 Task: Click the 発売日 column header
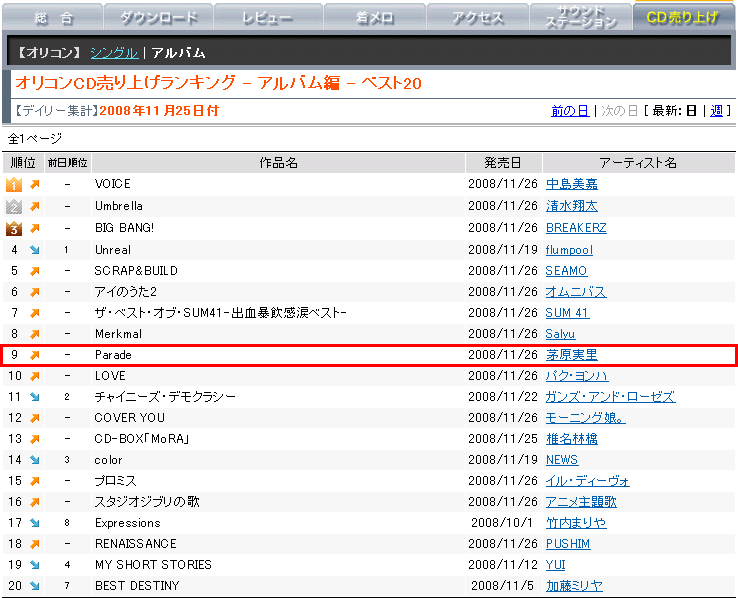[503, 163]
